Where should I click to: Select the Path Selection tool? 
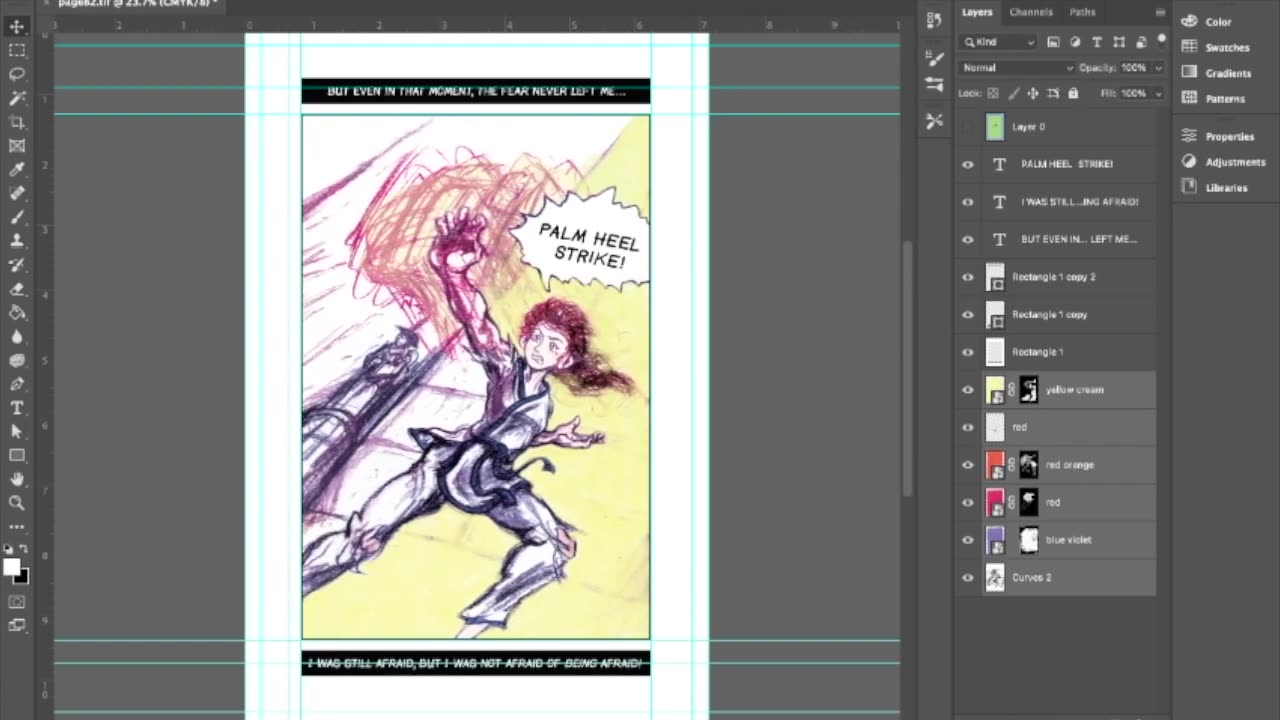pos(17,432)
